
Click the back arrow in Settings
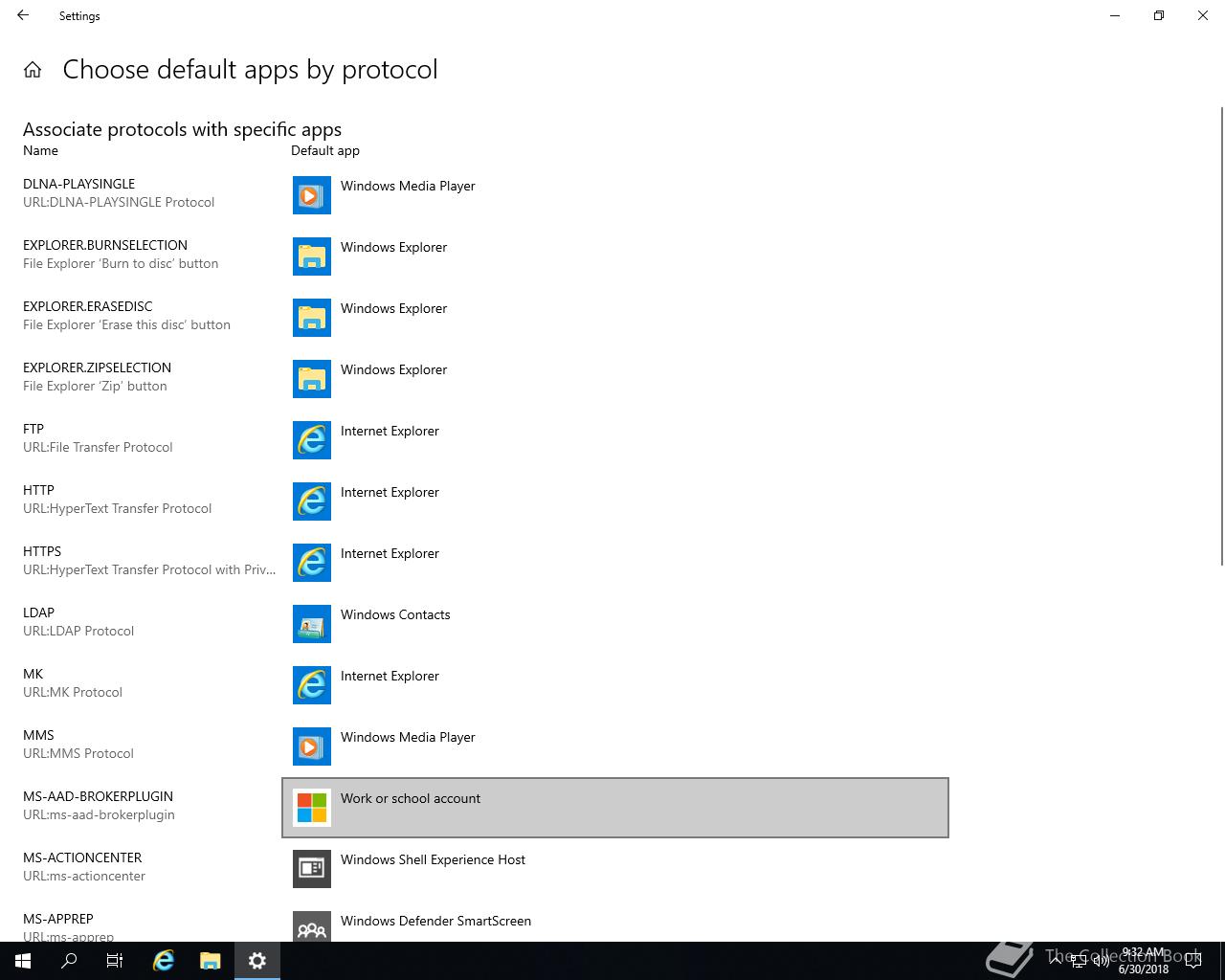coord(23,15)
